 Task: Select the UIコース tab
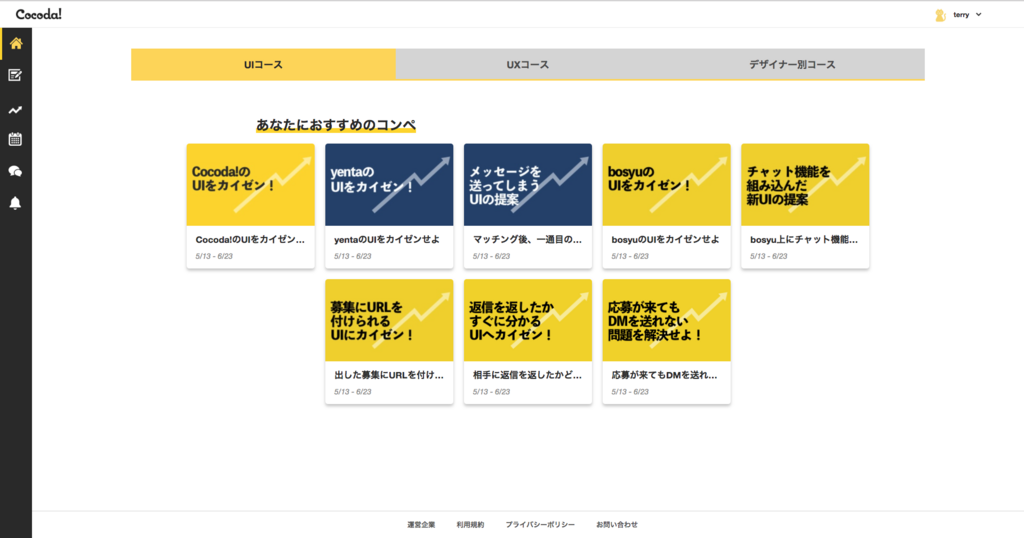point(263,64)
